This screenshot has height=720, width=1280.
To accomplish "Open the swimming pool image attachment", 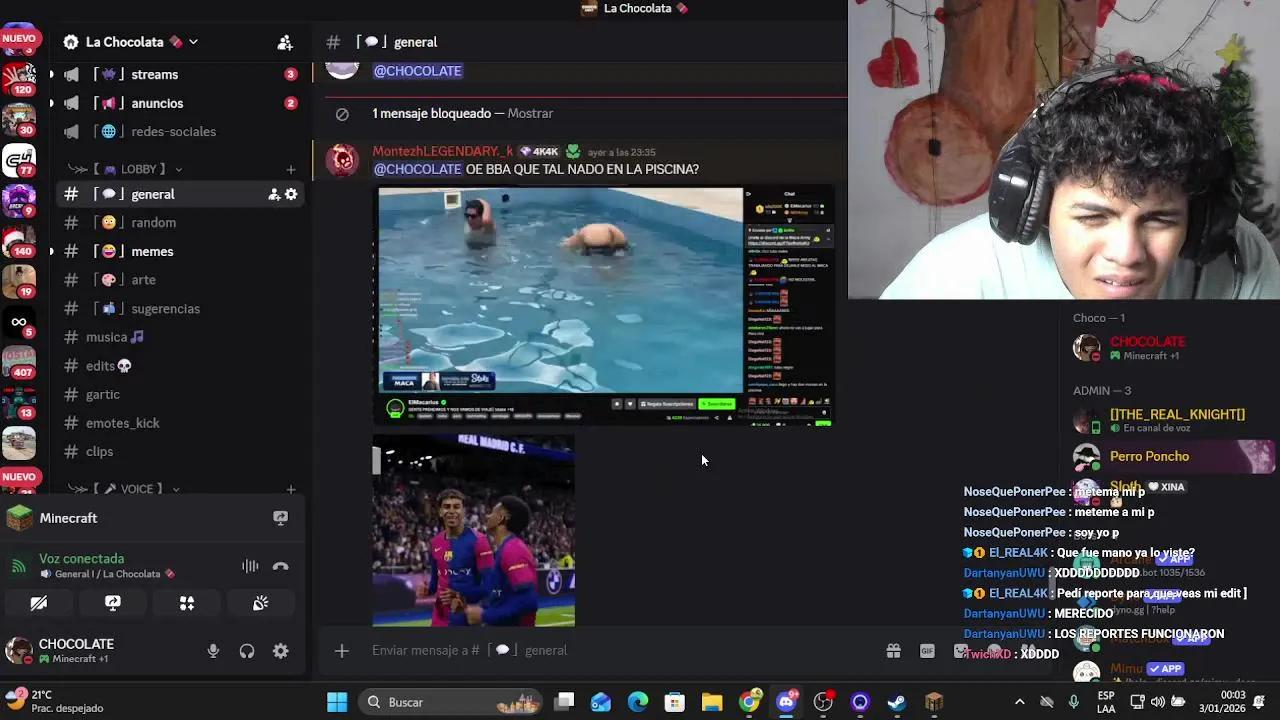I will coord(605,307).
